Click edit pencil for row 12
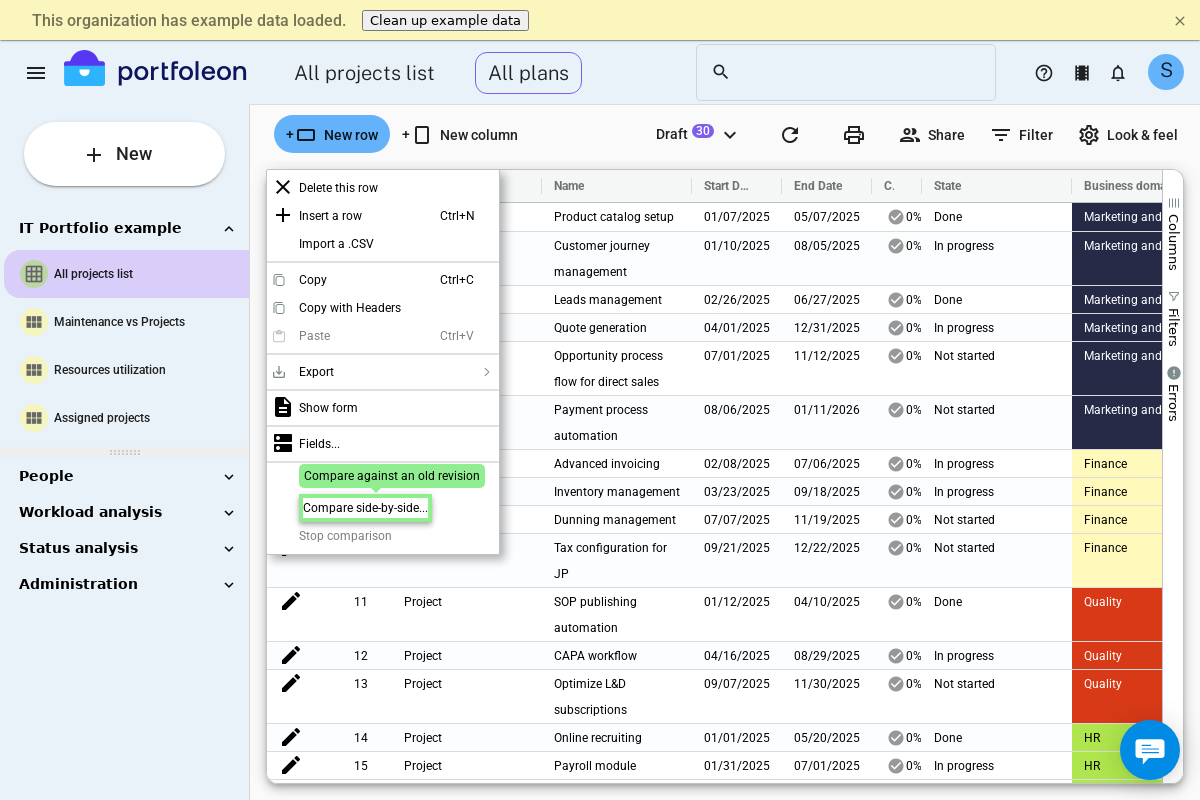The height and width of the screenshot is (800, 1200). pyautogui.click(x=291, y=655)
